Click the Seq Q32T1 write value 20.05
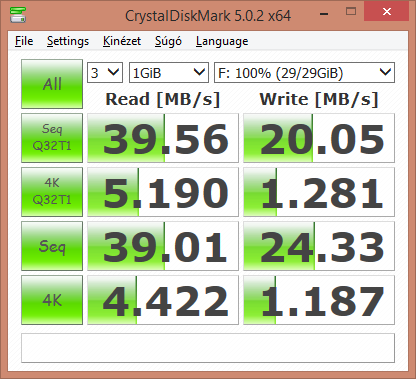Image resolution: width=416 pixels, height=379 pixels. [x=319, y=138]
